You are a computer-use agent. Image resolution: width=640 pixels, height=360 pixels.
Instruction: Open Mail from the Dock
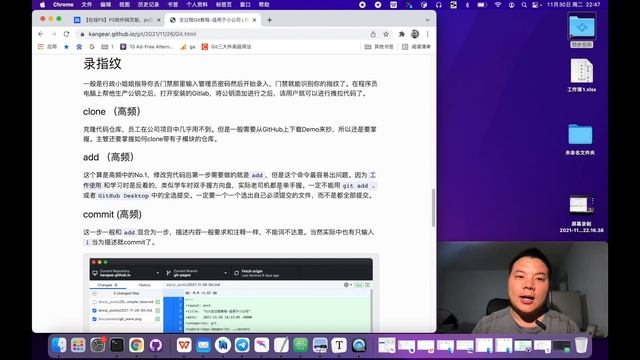pos(203,345)
